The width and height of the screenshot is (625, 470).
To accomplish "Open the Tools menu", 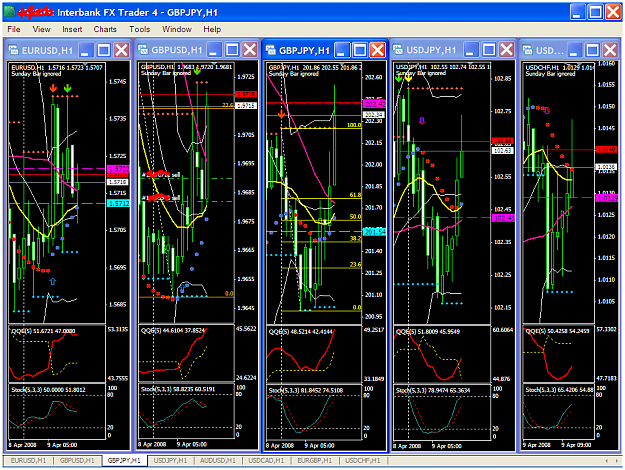I will 140,29.
